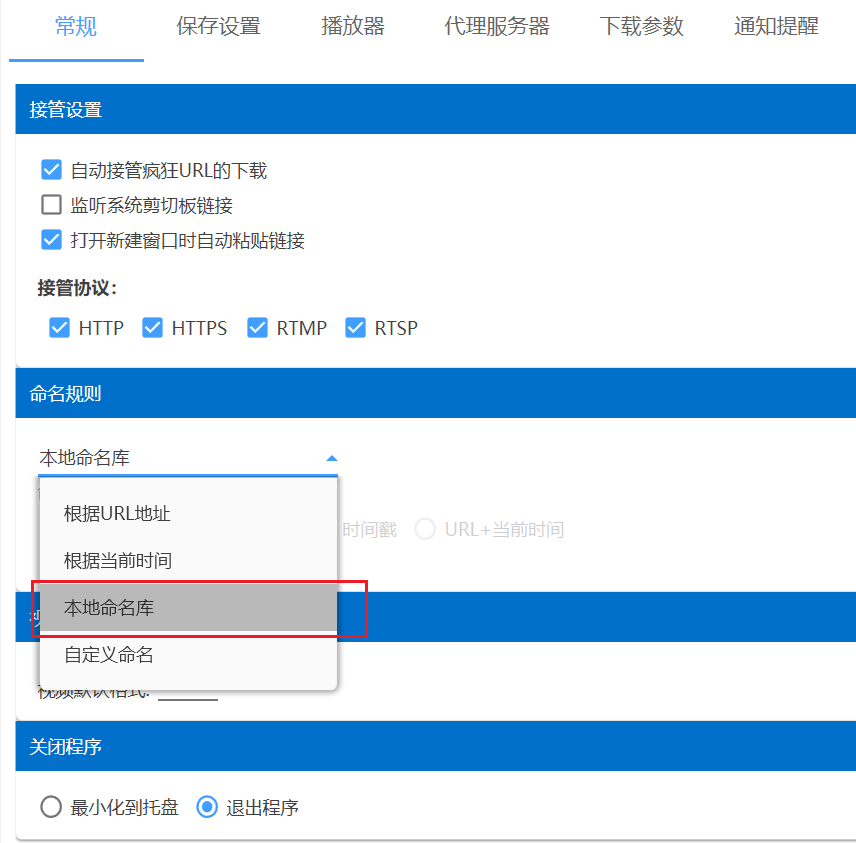Click the 接管协议 label
The height and width of the screenshot is (843, 856).
(77, 288)
